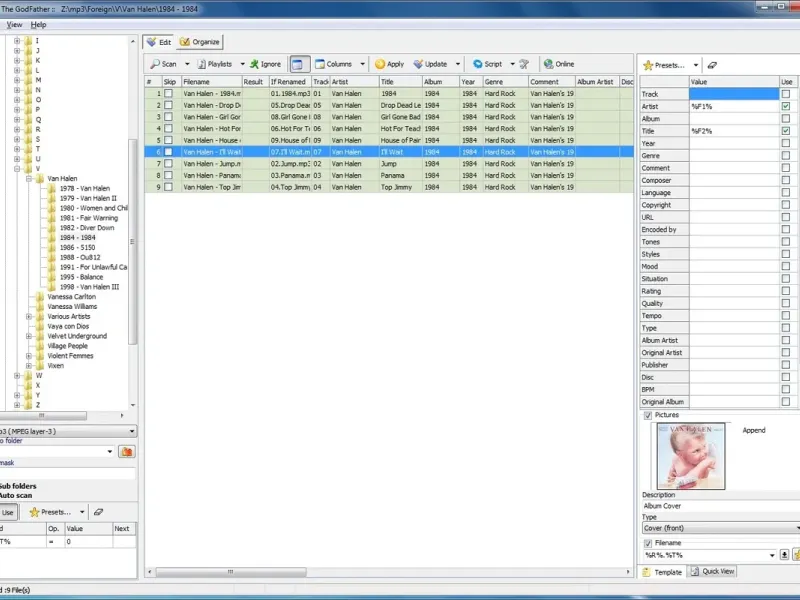Apply the tag changes
Image resolution: width=800 pixels, height=600 pixels.
coord(390,64)
